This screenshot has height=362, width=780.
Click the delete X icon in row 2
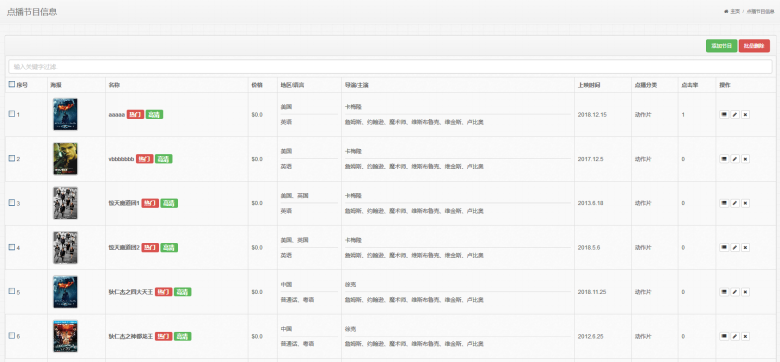745,159
